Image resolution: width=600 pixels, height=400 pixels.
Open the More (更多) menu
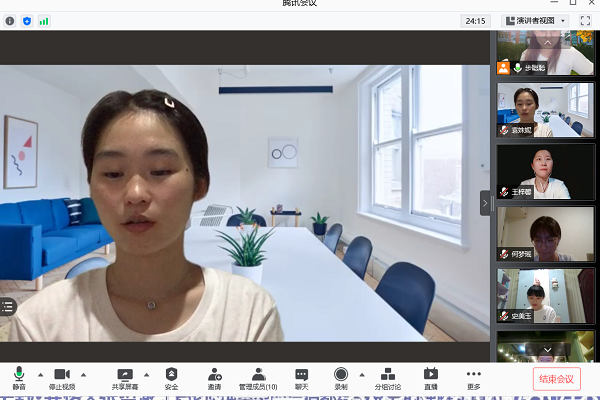(473, 377)
